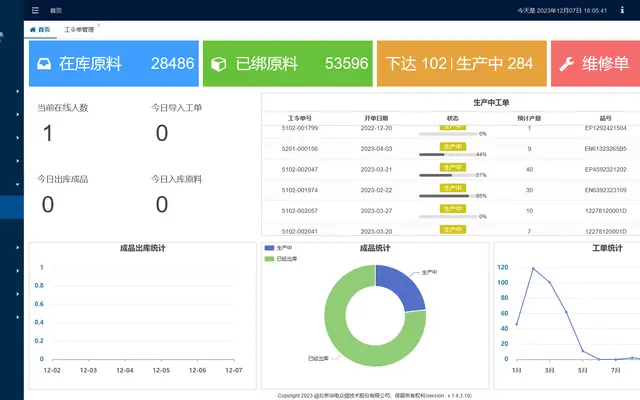Click the 12-07 axis label in 成品出库统计

tap(233, 370)
